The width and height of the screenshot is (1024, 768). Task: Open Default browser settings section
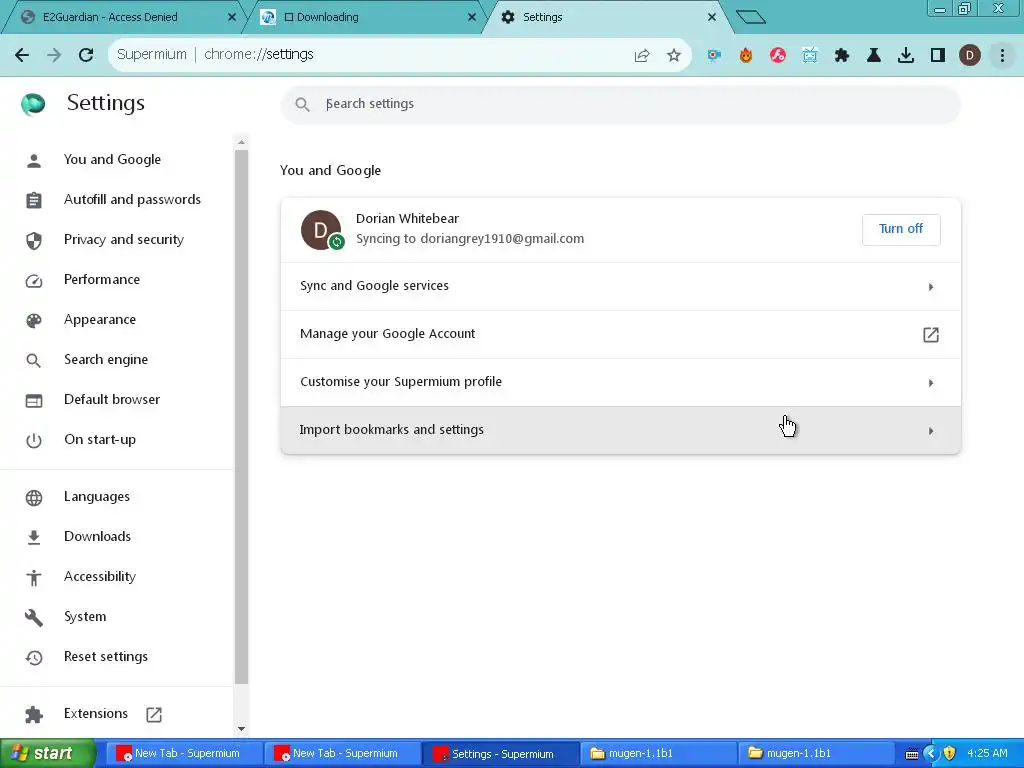(x=112, y=400)
